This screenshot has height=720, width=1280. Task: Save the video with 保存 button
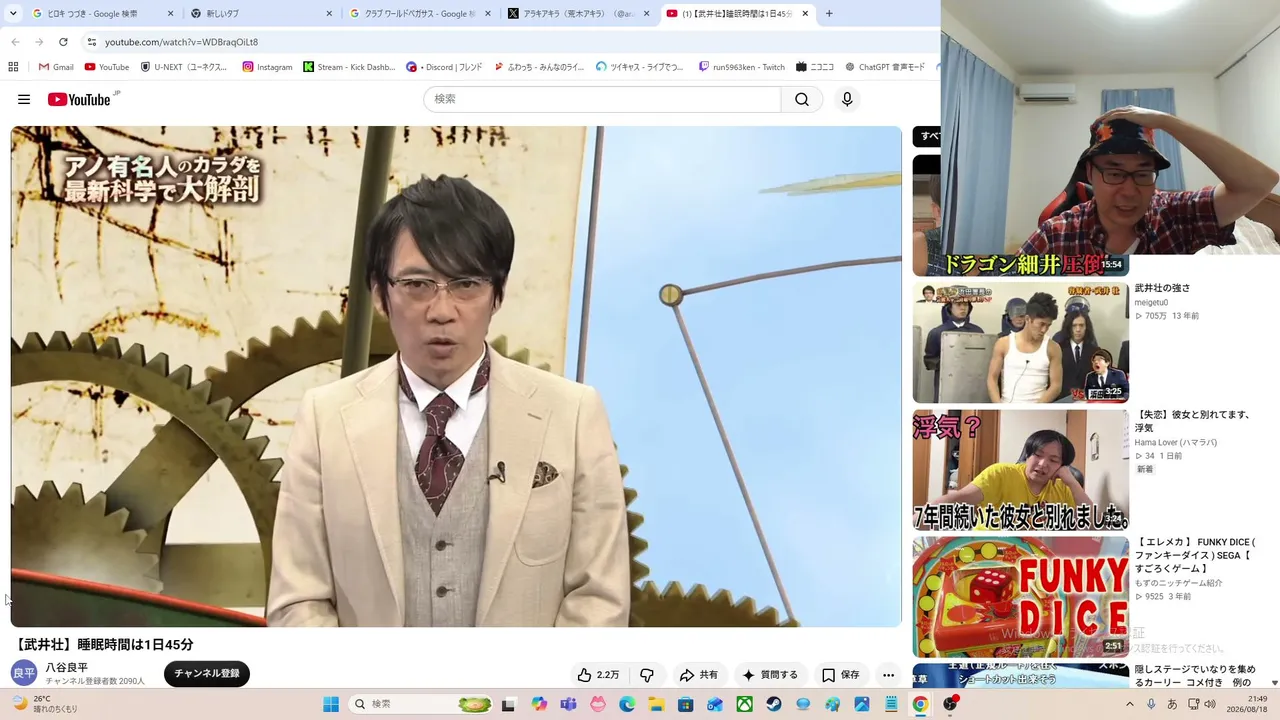pyautogui.click(x=840, y=675)
